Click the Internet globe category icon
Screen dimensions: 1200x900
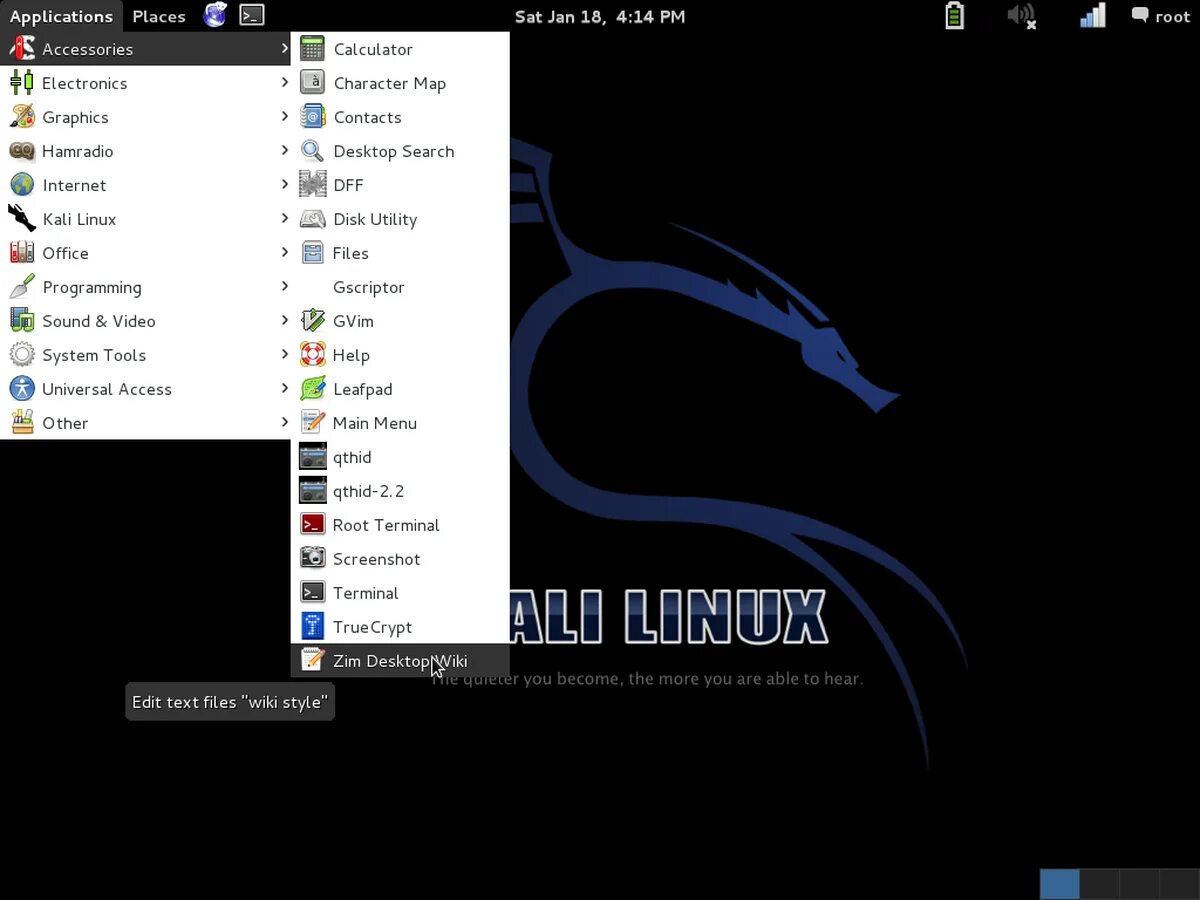coord(22,185)
